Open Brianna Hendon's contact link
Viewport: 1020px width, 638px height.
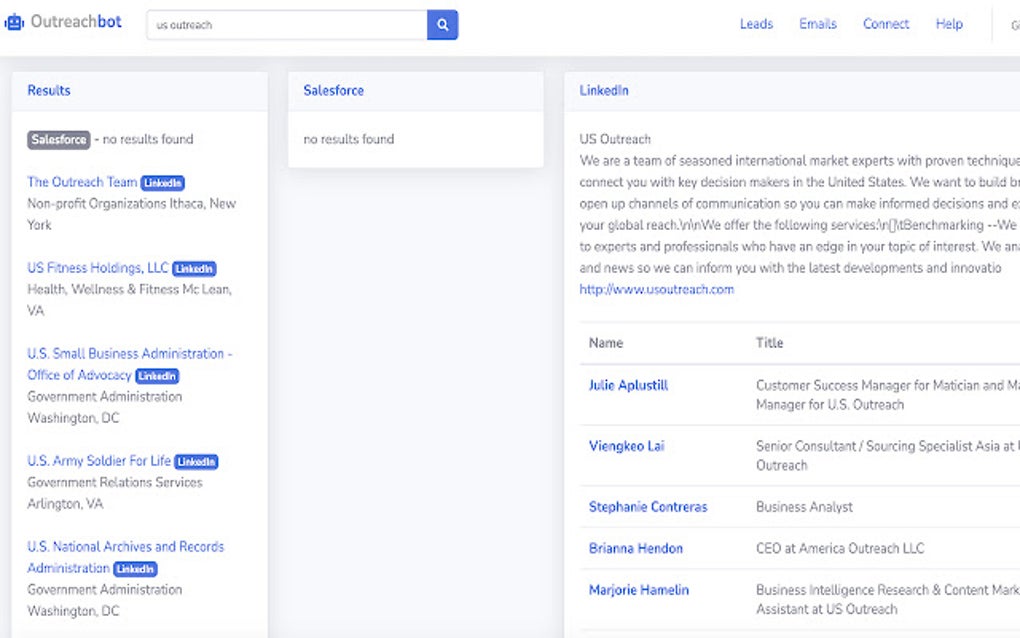636,548
